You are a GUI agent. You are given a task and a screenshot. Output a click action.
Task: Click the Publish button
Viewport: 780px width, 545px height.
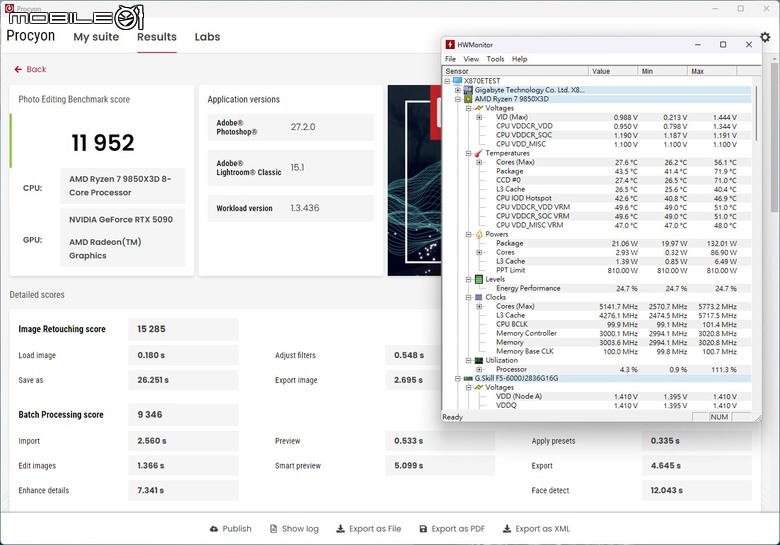(231, 529)
